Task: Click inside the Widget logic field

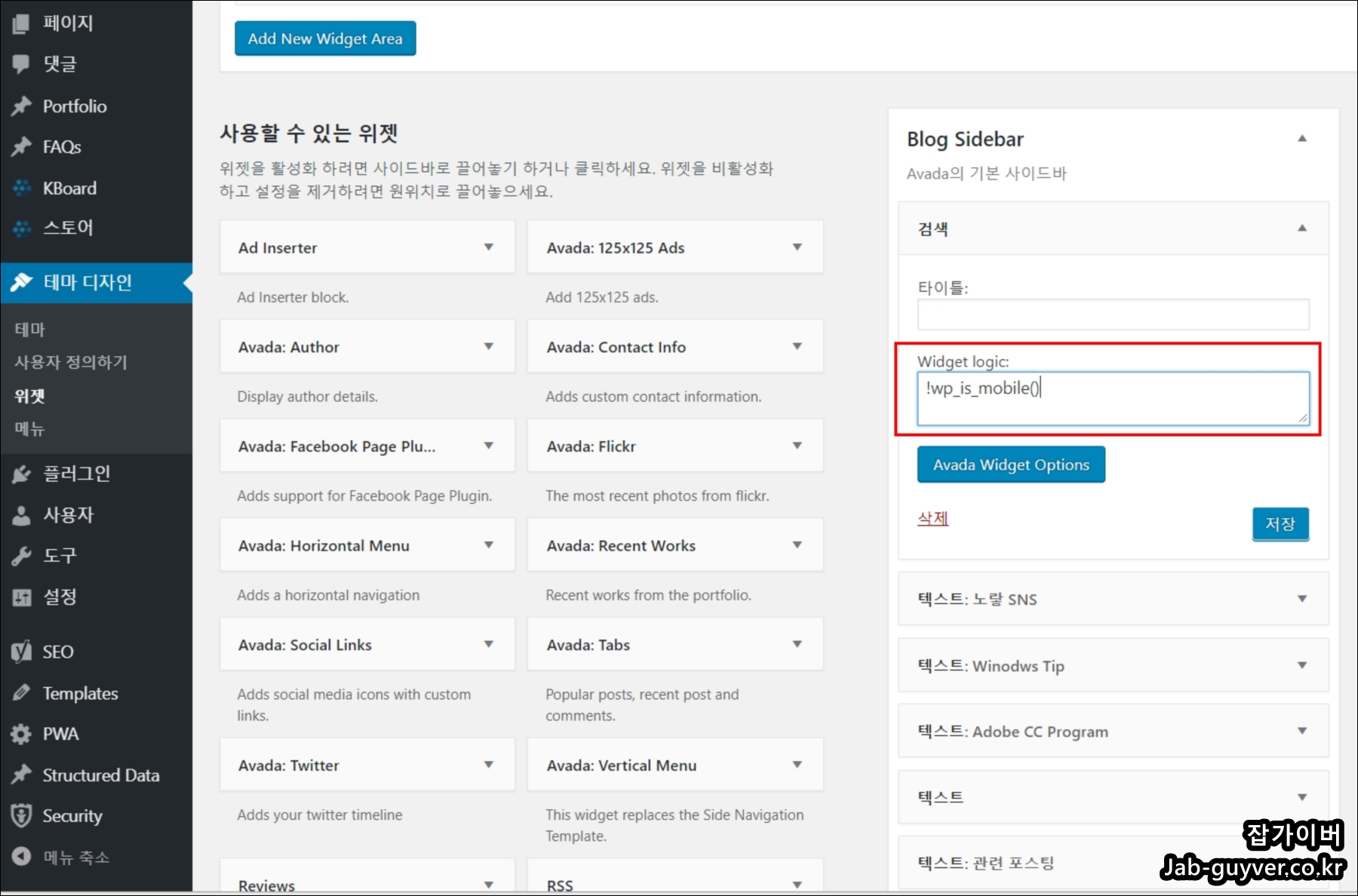Action: click(x=1112, y=397)
